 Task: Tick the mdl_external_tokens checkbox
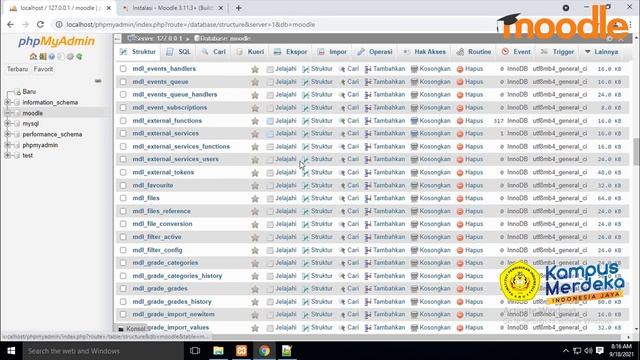pos(123,172)
